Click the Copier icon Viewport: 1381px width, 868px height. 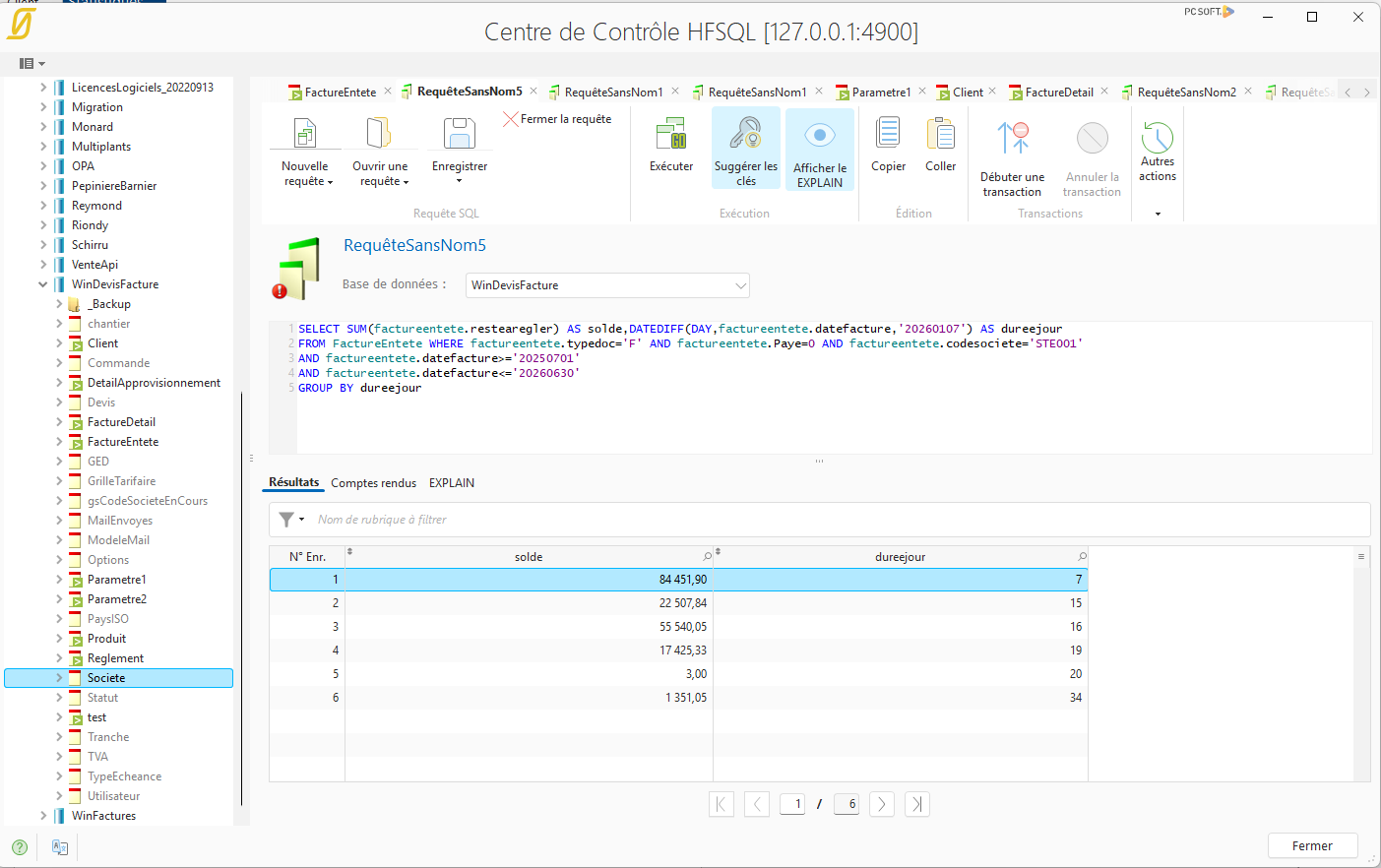(x=888, y=133)
